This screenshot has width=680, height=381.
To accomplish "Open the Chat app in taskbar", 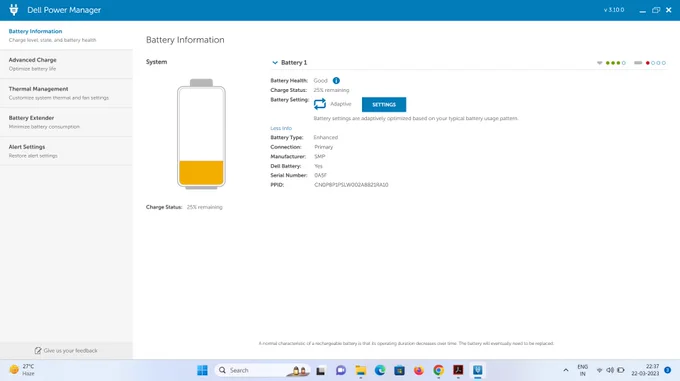I will 341,370.
